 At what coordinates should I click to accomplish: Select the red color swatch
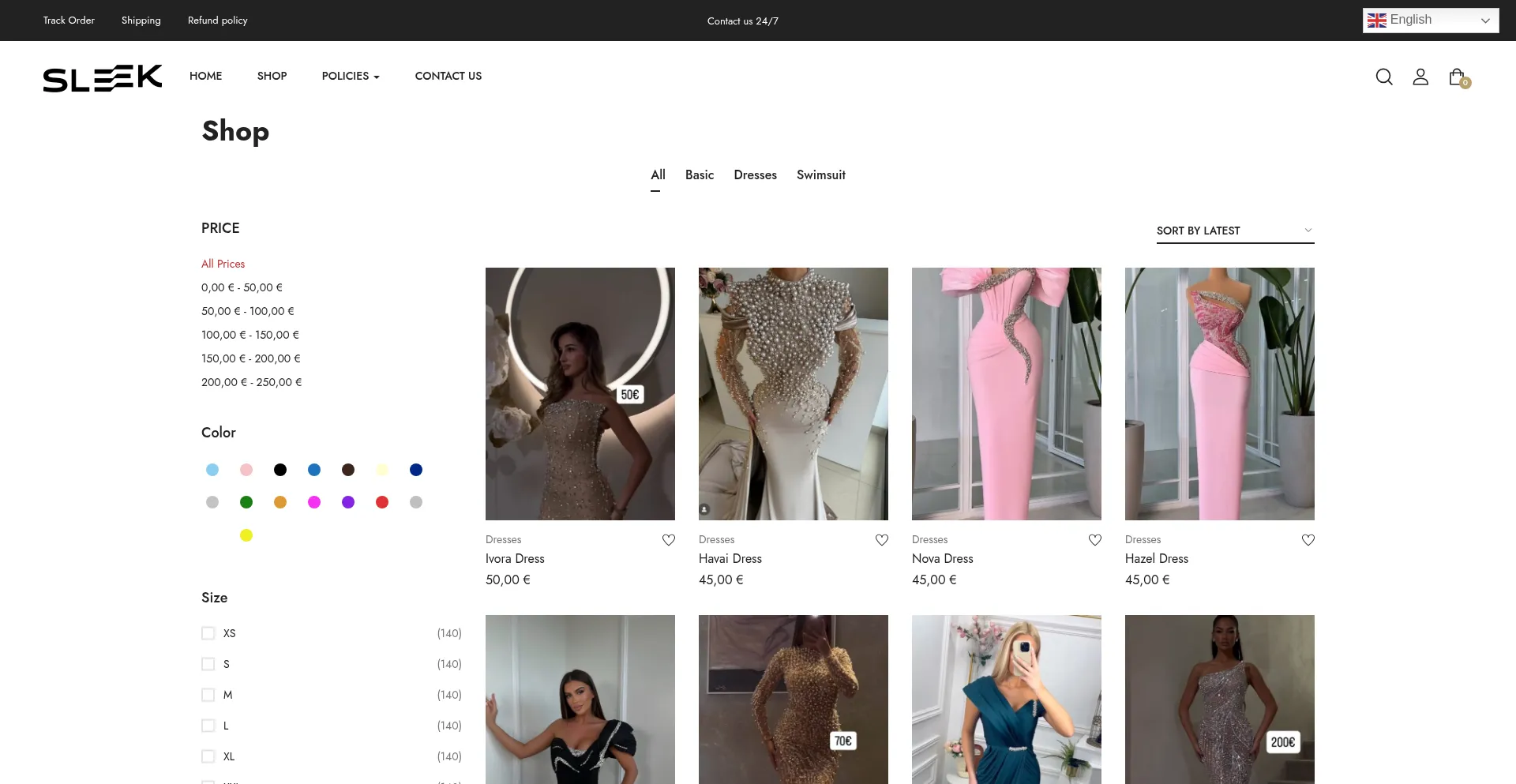point(382,502)
